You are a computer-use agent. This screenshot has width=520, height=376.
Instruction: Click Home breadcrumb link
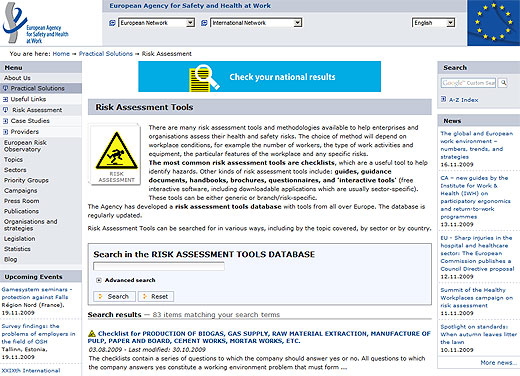[61, 54]
